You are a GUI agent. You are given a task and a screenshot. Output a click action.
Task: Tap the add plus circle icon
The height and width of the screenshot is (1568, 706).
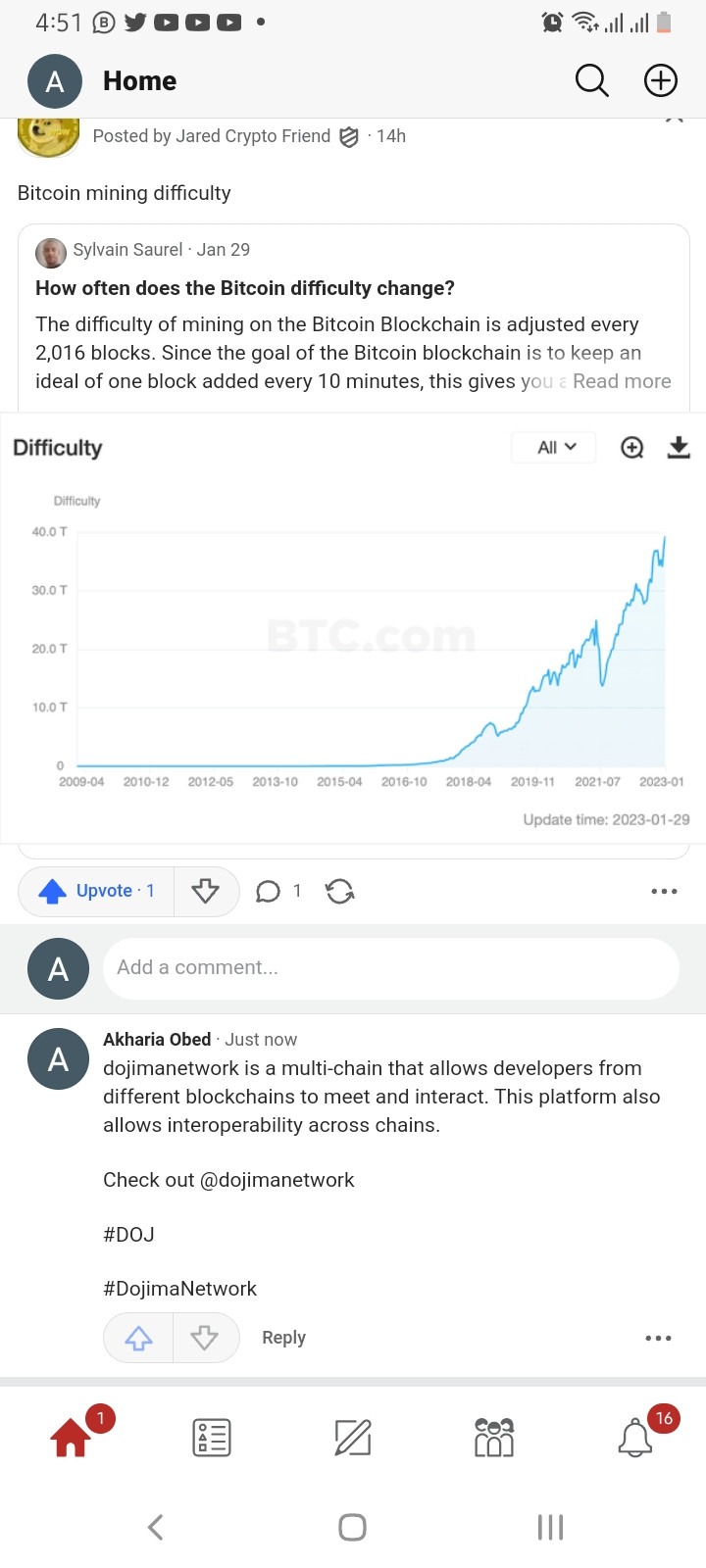660,81
